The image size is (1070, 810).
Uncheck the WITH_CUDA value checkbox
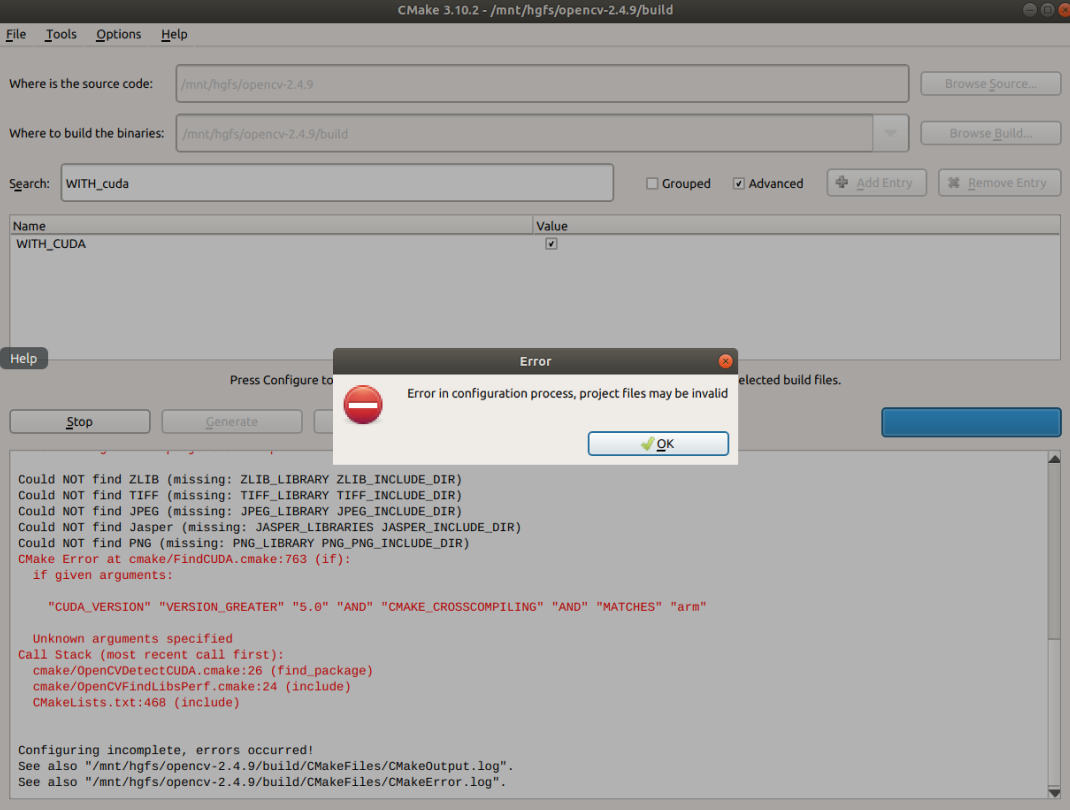551,244
